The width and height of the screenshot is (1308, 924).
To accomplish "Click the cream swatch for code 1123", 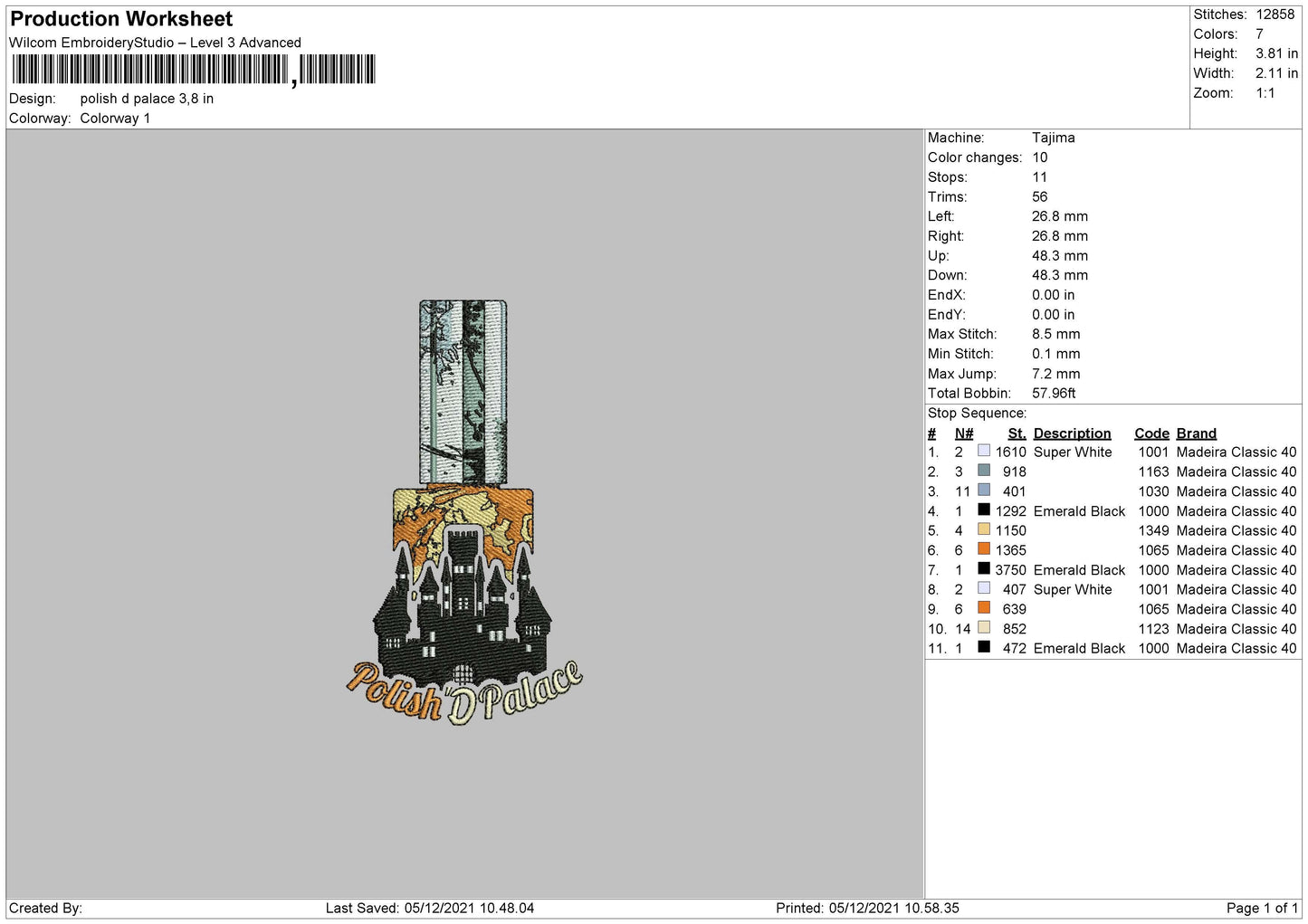I will [984, 627].
